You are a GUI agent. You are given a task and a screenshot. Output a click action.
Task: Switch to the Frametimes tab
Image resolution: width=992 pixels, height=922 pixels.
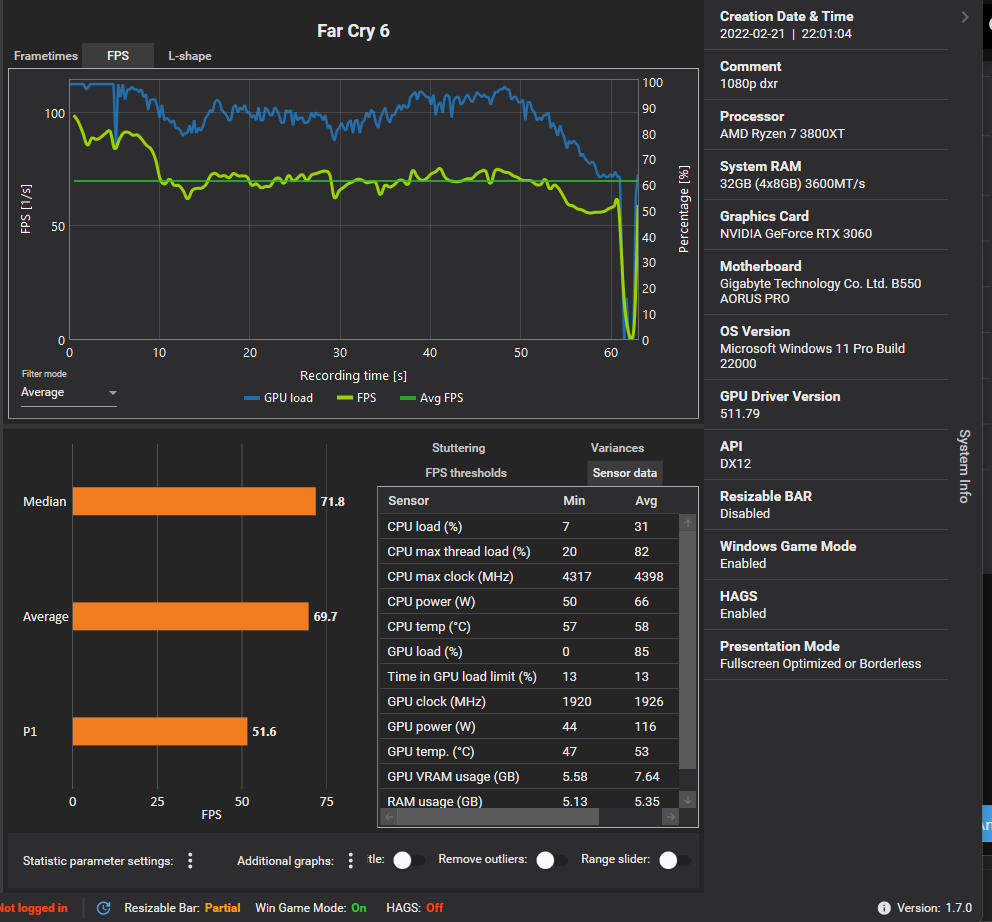point(46,56)
